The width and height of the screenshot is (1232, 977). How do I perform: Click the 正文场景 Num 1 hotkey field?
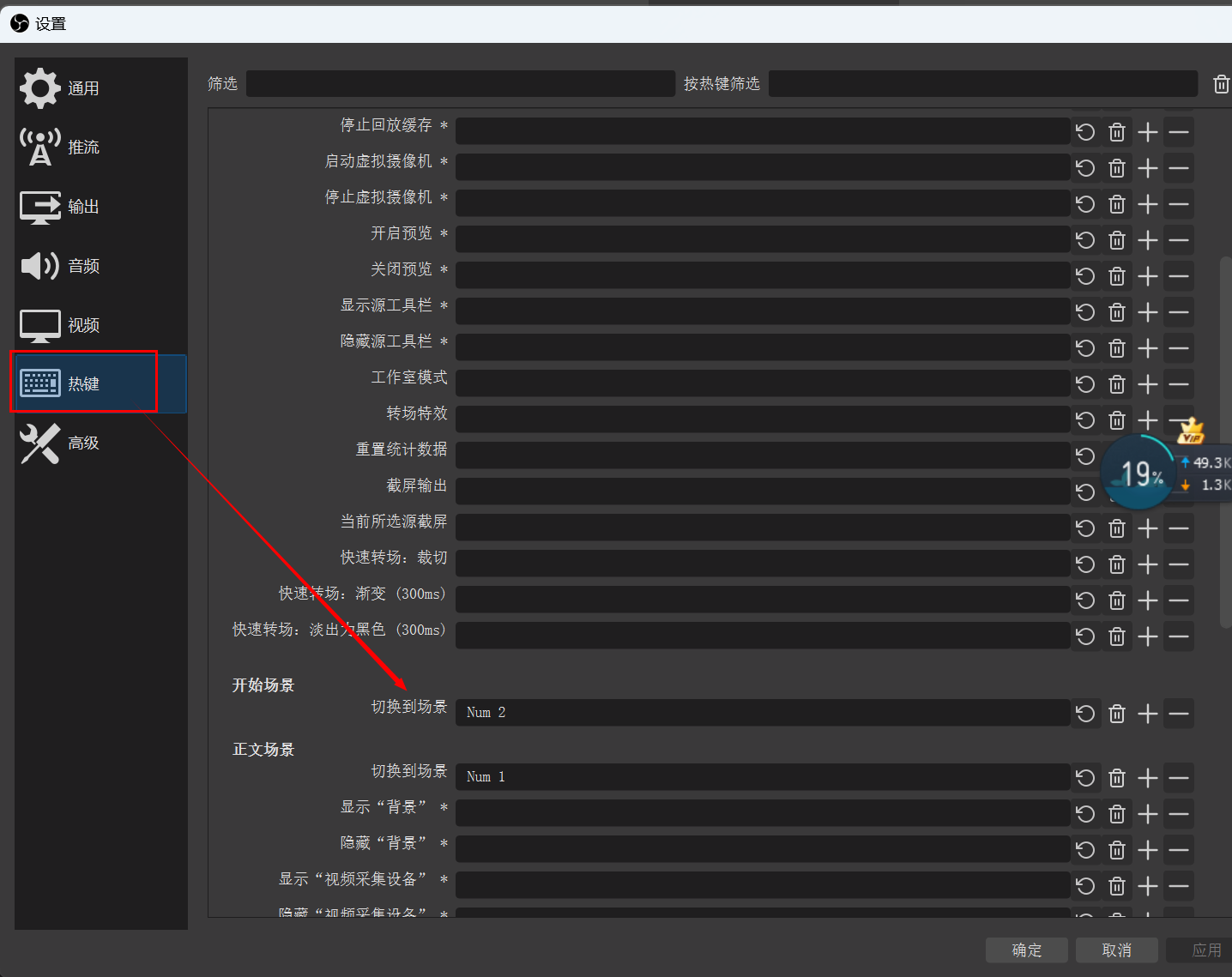(x=763, y=777)
